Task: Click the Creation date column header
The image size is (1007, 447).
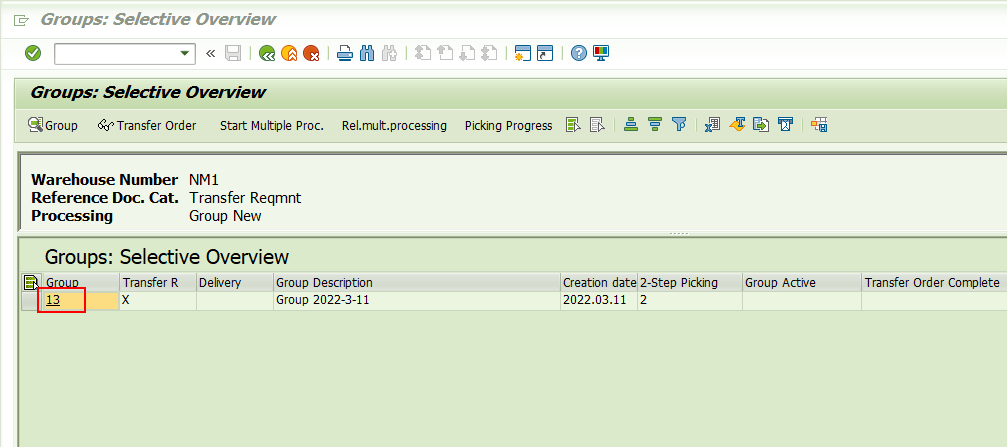Action: coord(599,283)
